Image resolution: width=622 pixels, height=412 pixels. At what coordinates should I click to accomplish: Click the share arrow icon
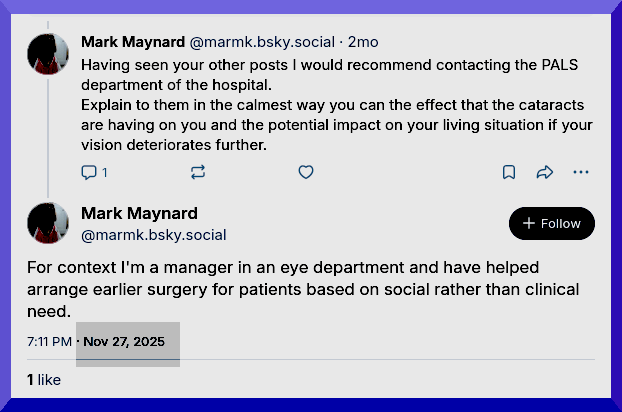(545, 172)
